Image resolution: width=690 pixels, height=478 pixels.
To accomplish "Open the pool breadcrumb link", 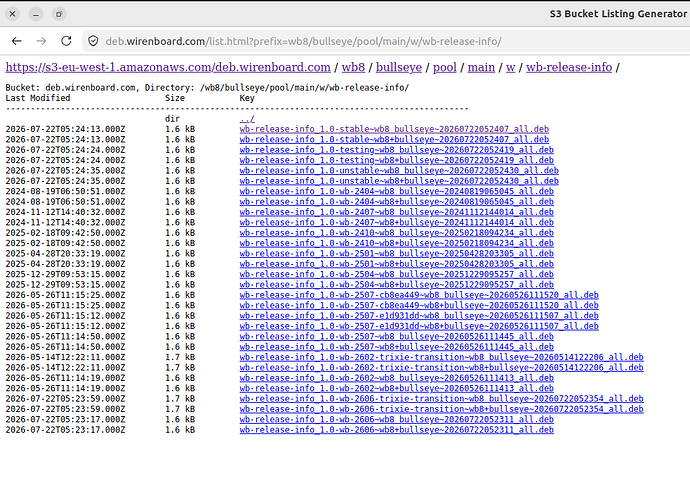I will (x=444, y=67).
